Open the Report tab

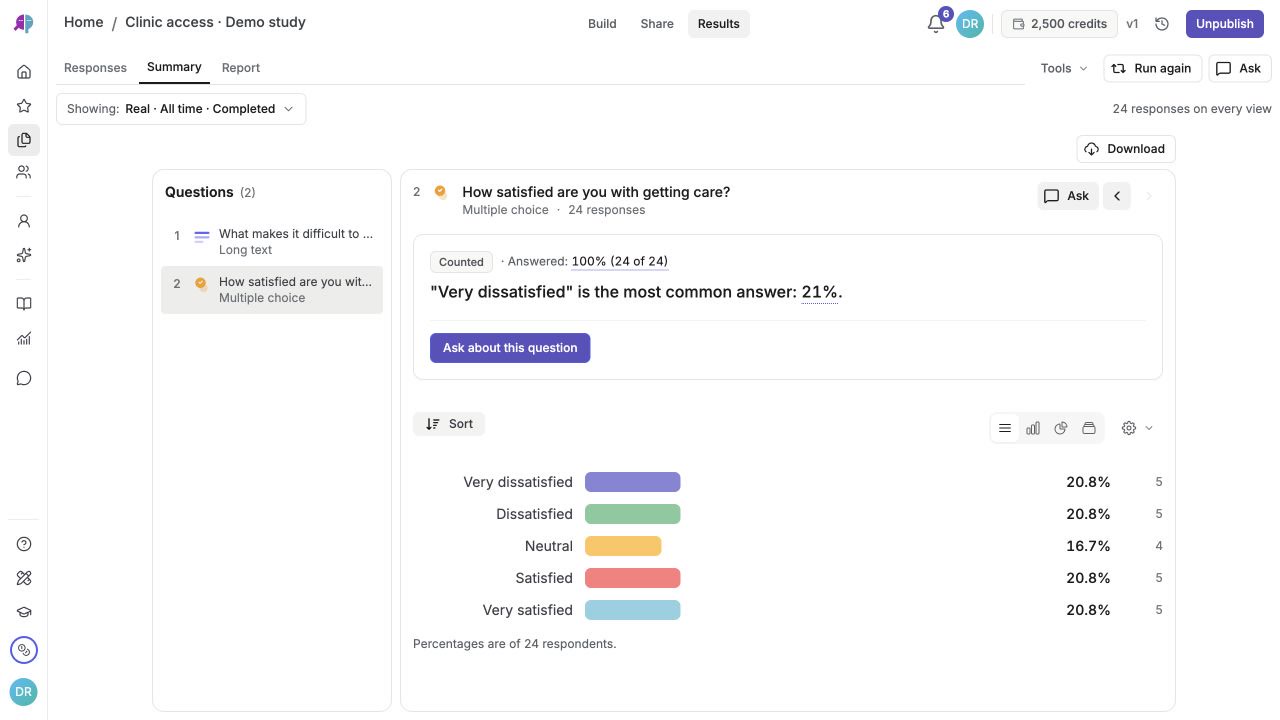pos(241,68)
